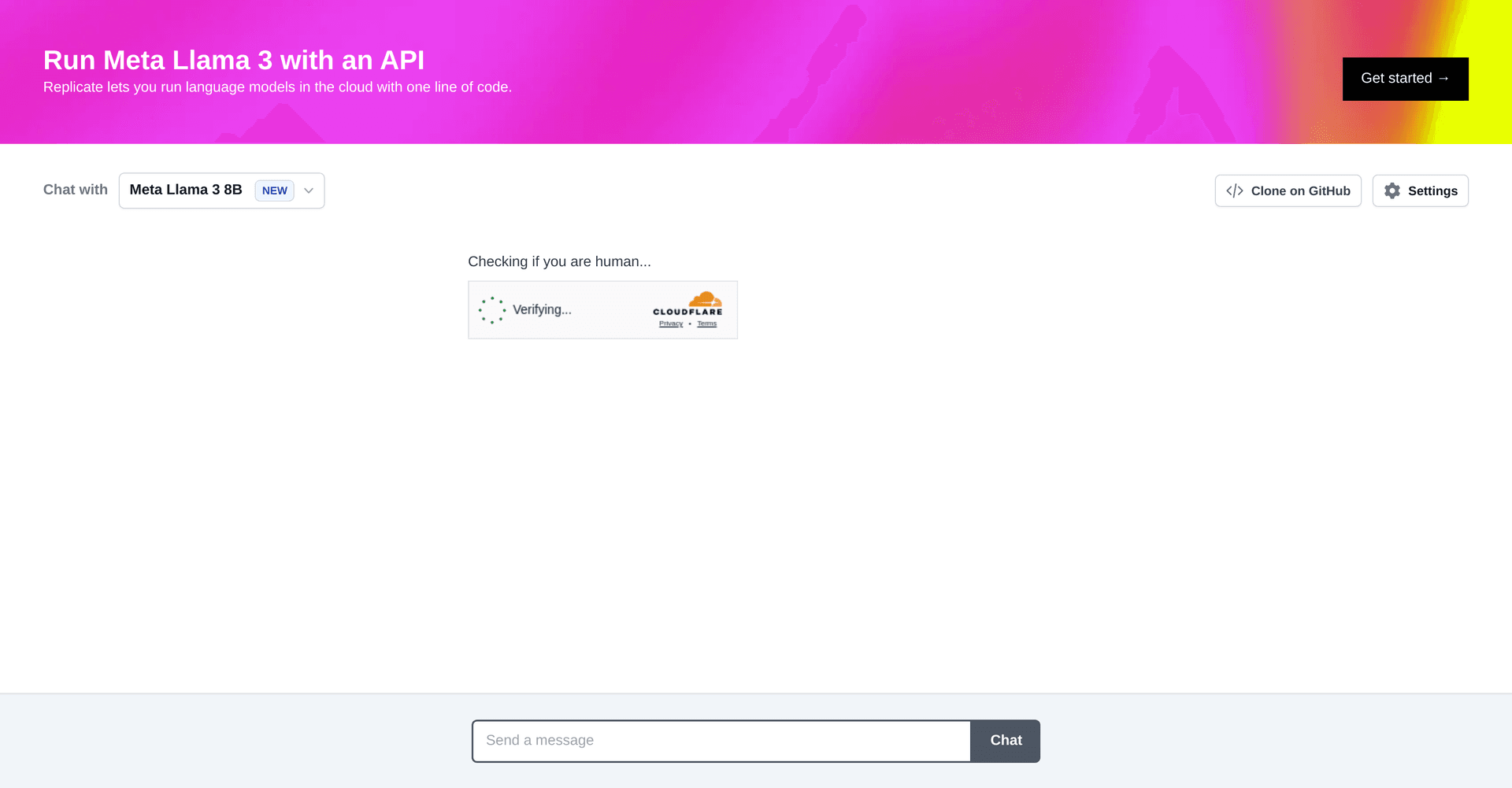Click the Settings gear icon

pyautogui.click(x=1392, y=191)
